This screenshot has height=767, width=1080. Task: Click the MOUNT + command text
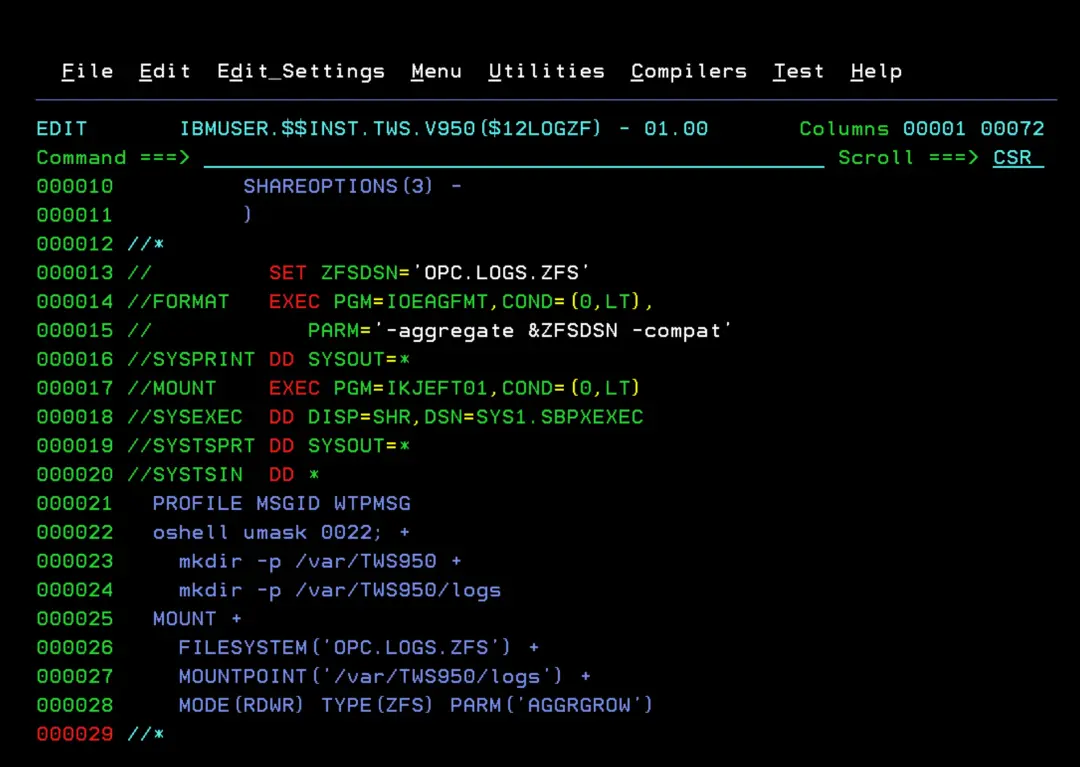[x=197, y=620]
